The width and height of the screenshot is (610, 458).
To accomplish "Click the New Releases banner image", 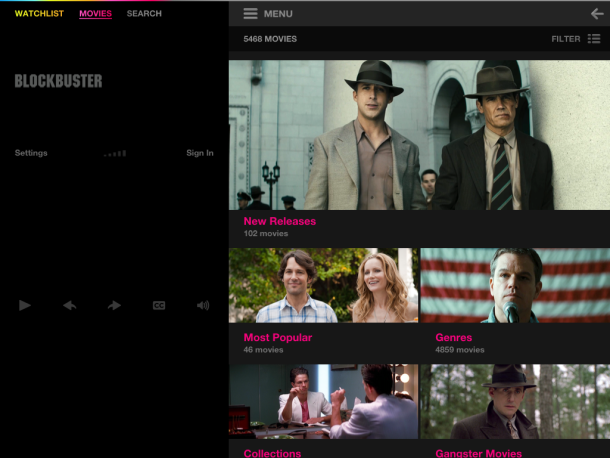I will [419, 135].
